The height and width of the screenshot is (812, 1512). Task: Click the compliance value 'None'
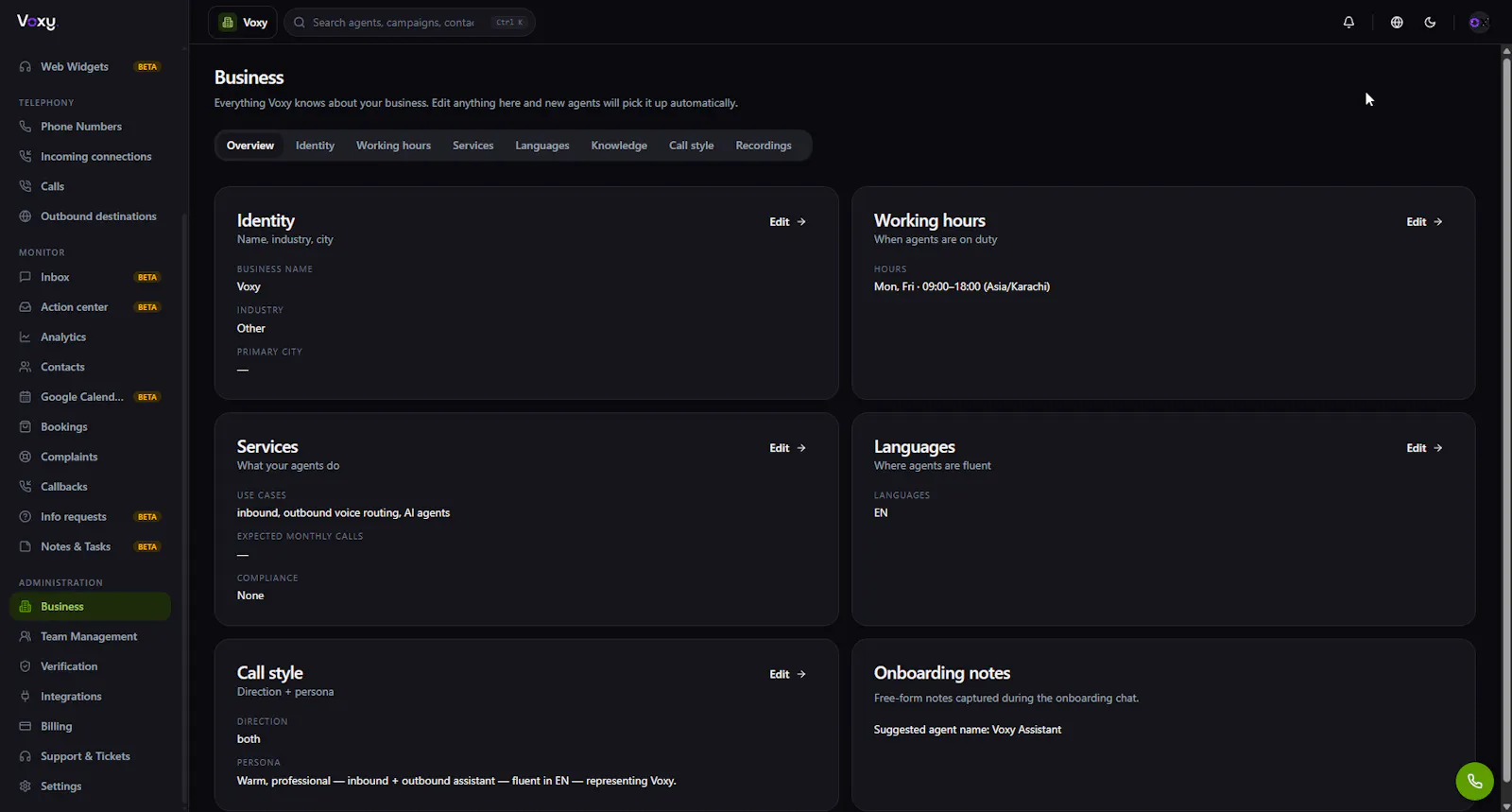point(250,596)
